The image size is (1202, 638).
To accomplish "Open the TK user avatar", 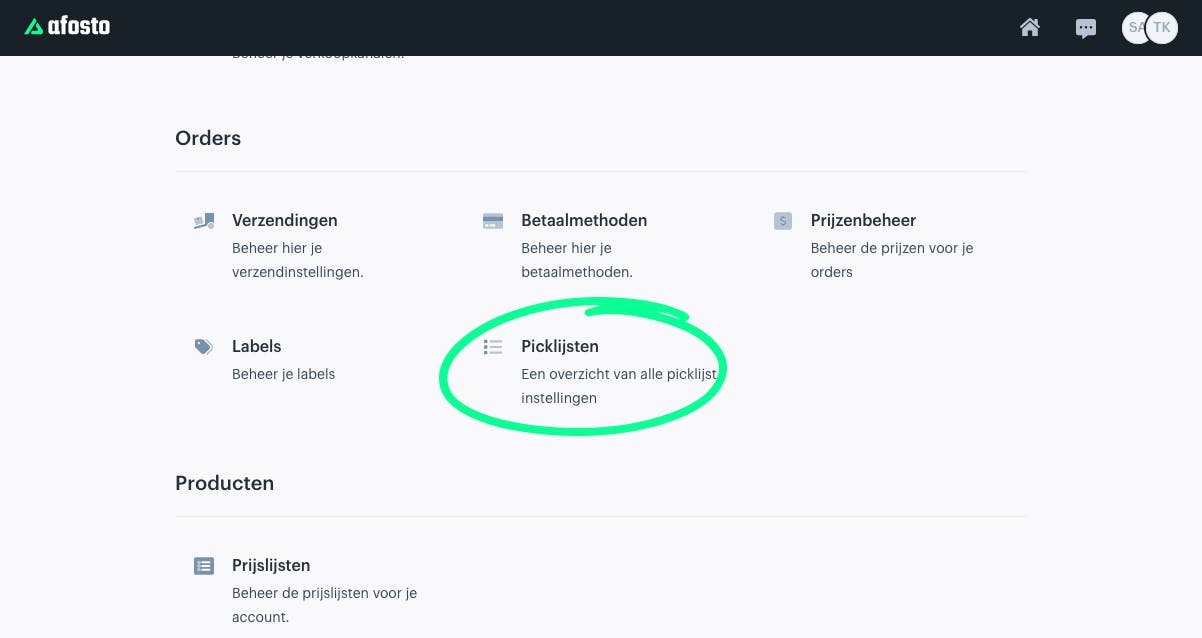I will coord(1162,28).
